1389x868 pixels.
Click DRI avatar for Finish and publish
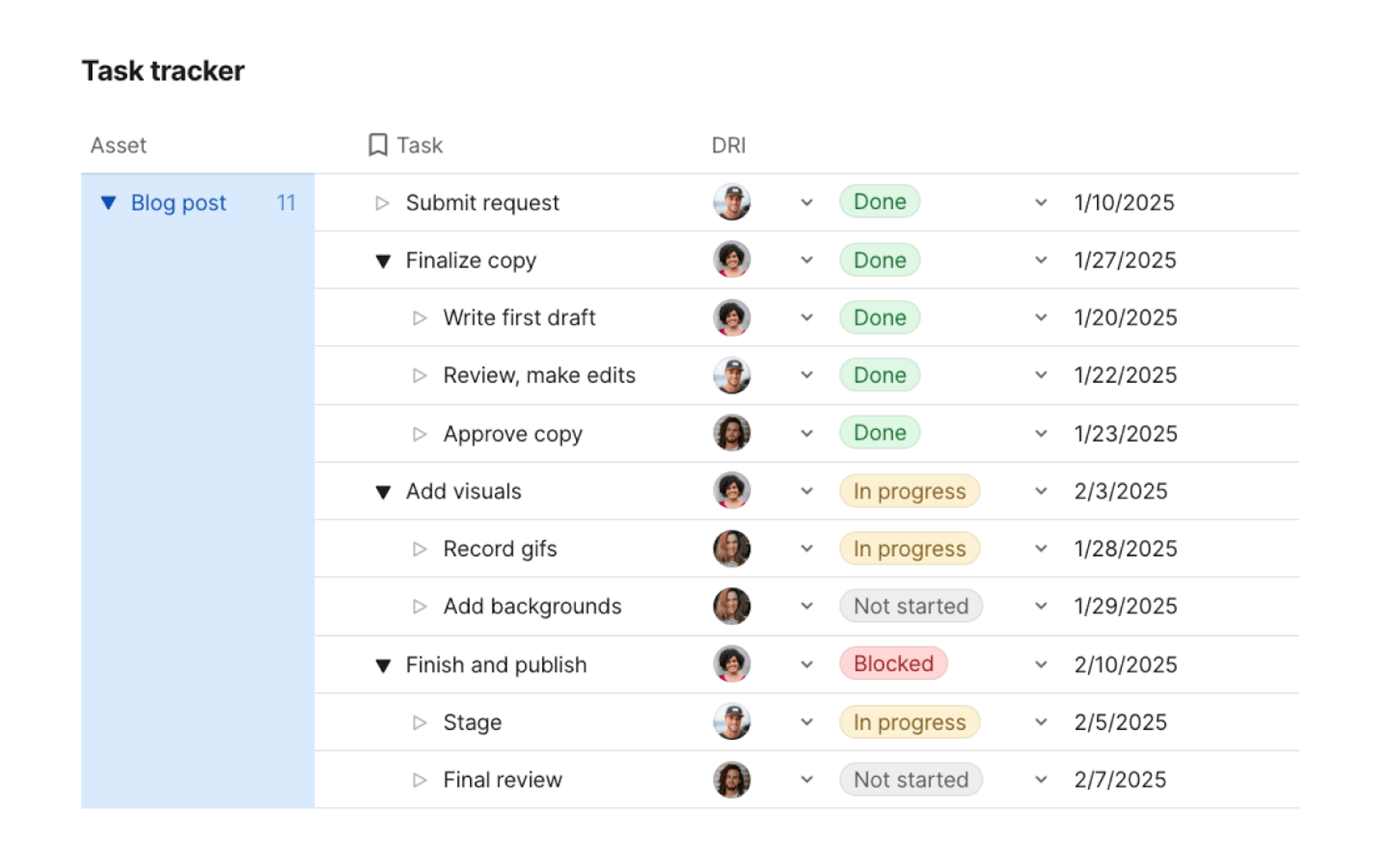731,664
